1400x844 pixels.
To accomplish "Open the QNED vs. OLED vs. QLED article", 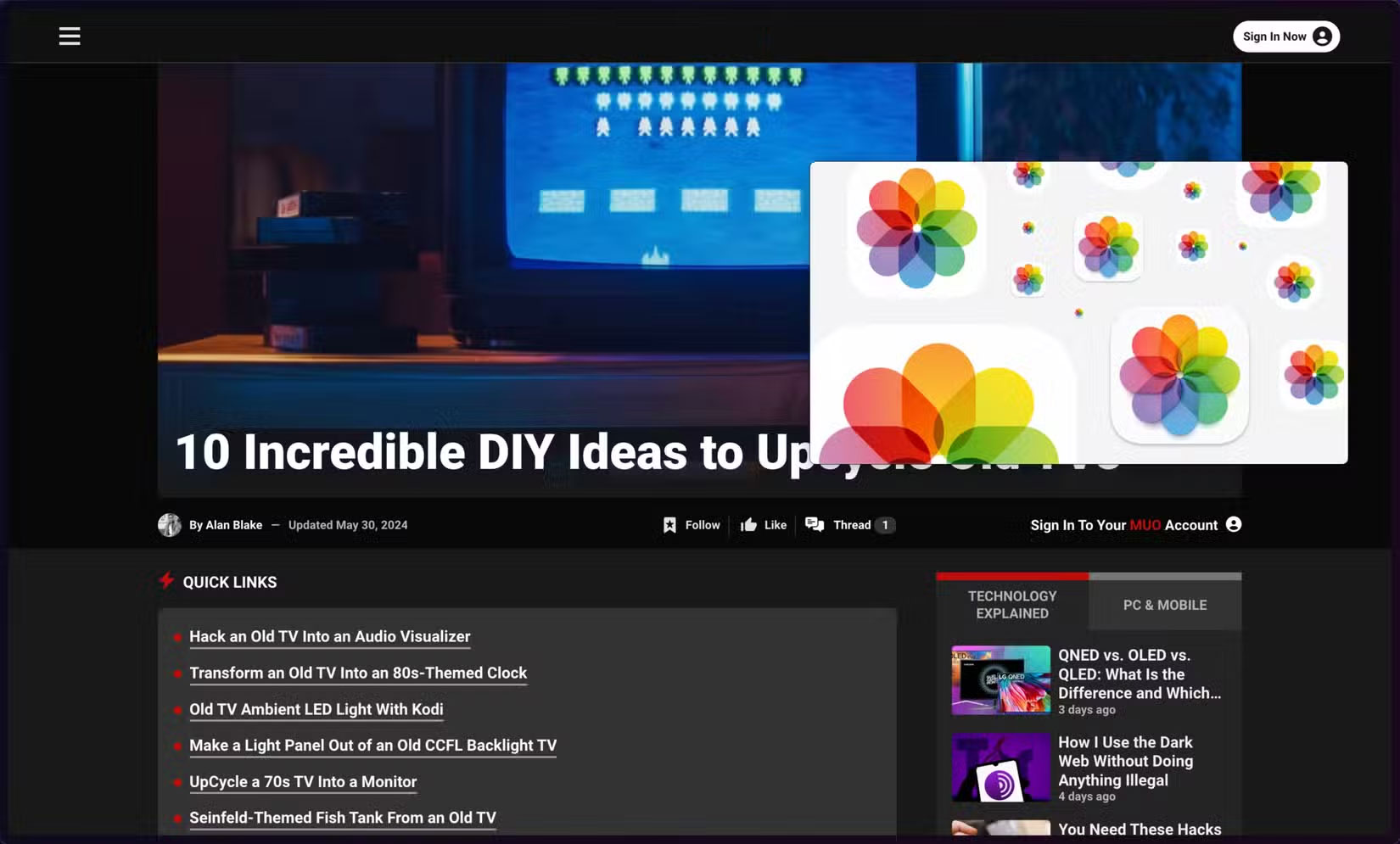I will (1139, 674).
